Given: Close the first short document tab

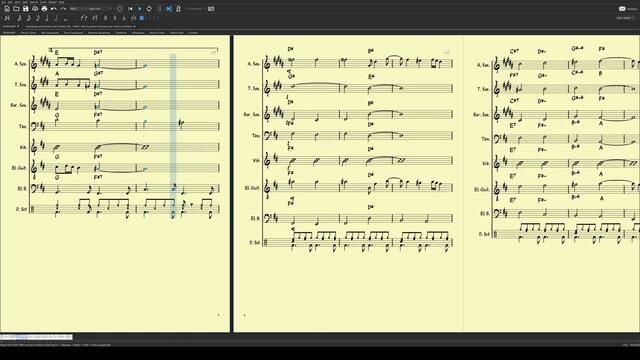Looking at the screenshot, I should tap(18, 26).
